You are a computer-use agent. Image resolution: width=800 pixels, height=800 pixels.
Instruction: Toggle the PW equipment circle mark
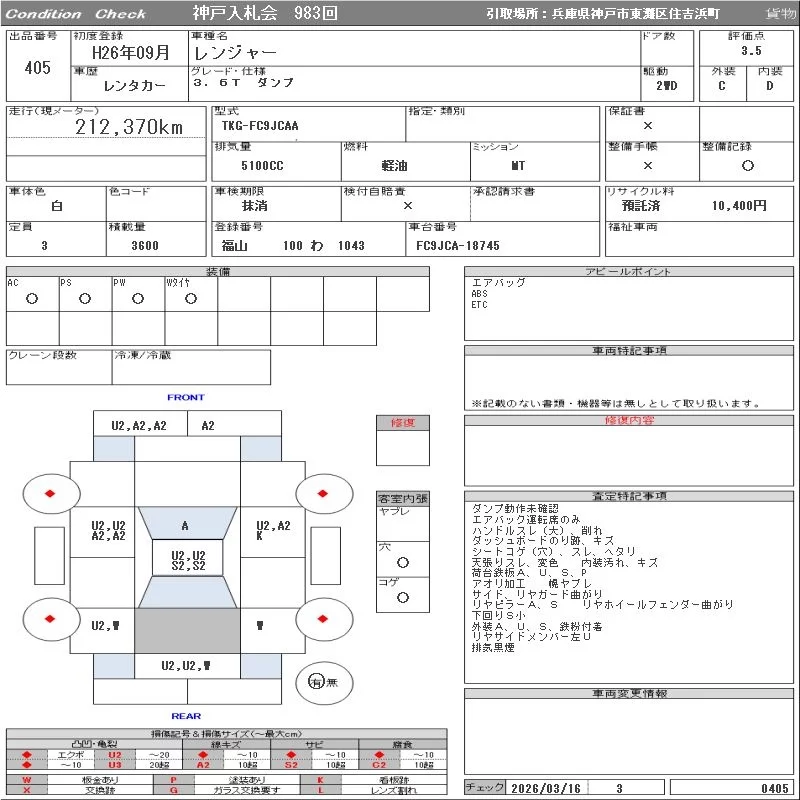coord(138,298)
